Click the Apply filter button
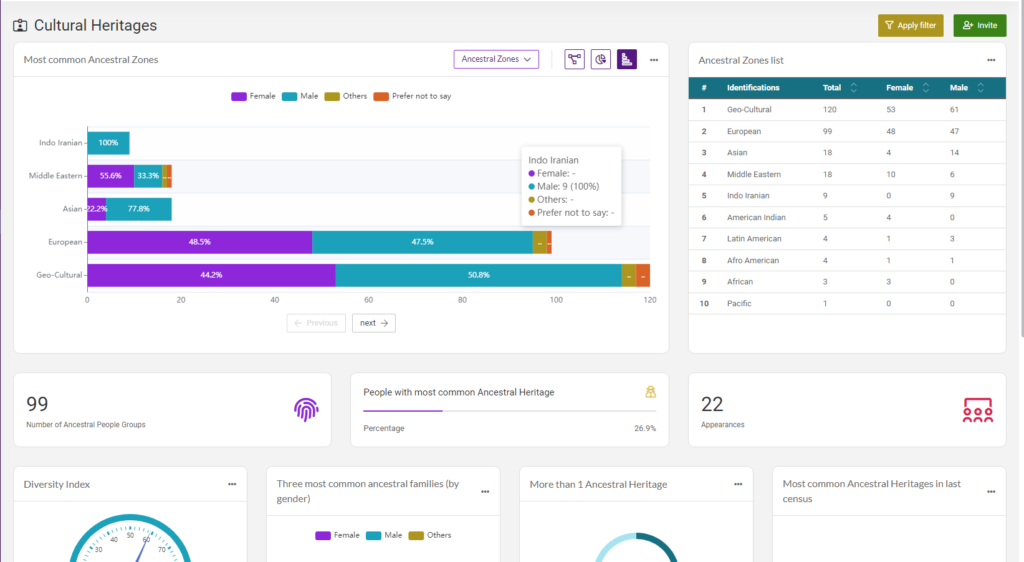Screen dimensions: 1024x562 point(910,25)
